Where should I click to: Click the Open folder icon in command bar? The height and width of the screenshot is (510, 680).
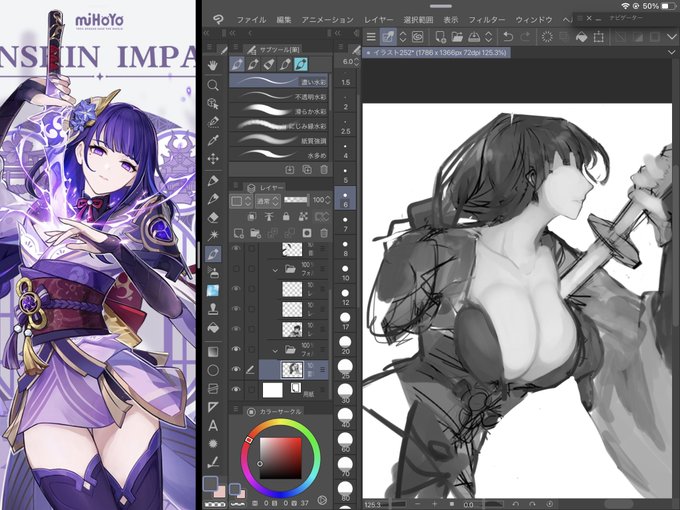[457, 37]
